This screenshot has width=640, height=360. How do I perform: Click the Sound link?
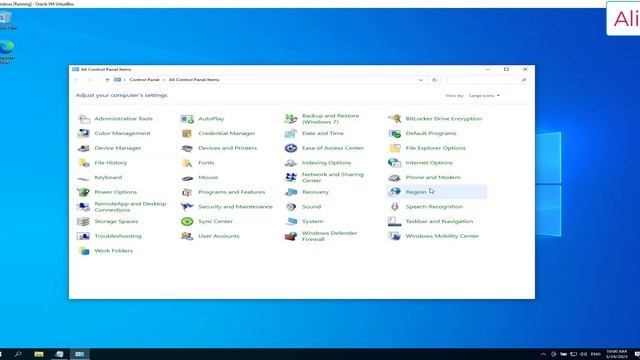click(311, 207)
